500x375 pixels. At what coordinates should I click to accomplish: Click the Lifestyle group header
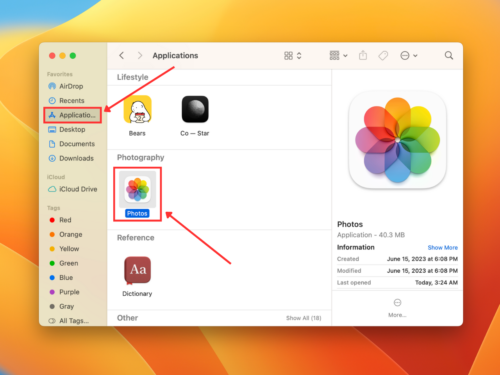tap(133, 77)
